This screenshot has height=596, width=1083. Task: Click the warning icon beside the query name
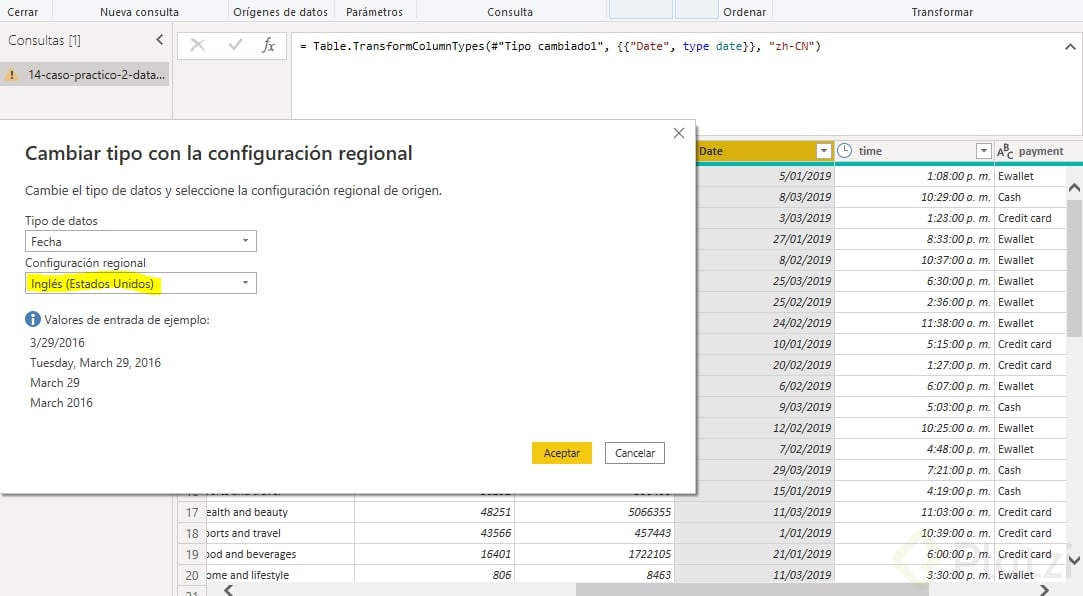click(x=11, y=73)
